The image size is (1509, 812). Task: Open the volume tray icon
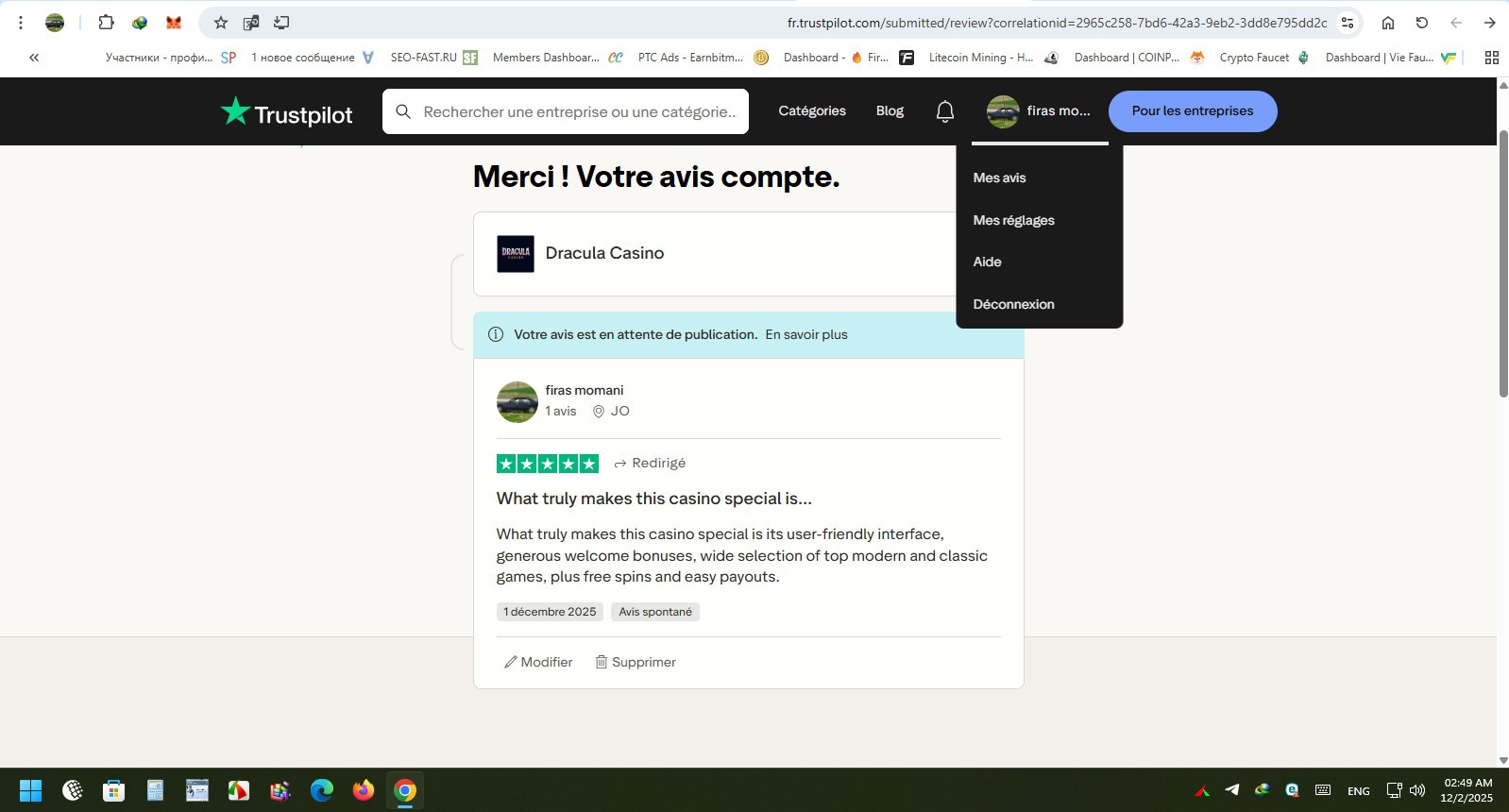pyautogui.click(x=1417, y=790)
